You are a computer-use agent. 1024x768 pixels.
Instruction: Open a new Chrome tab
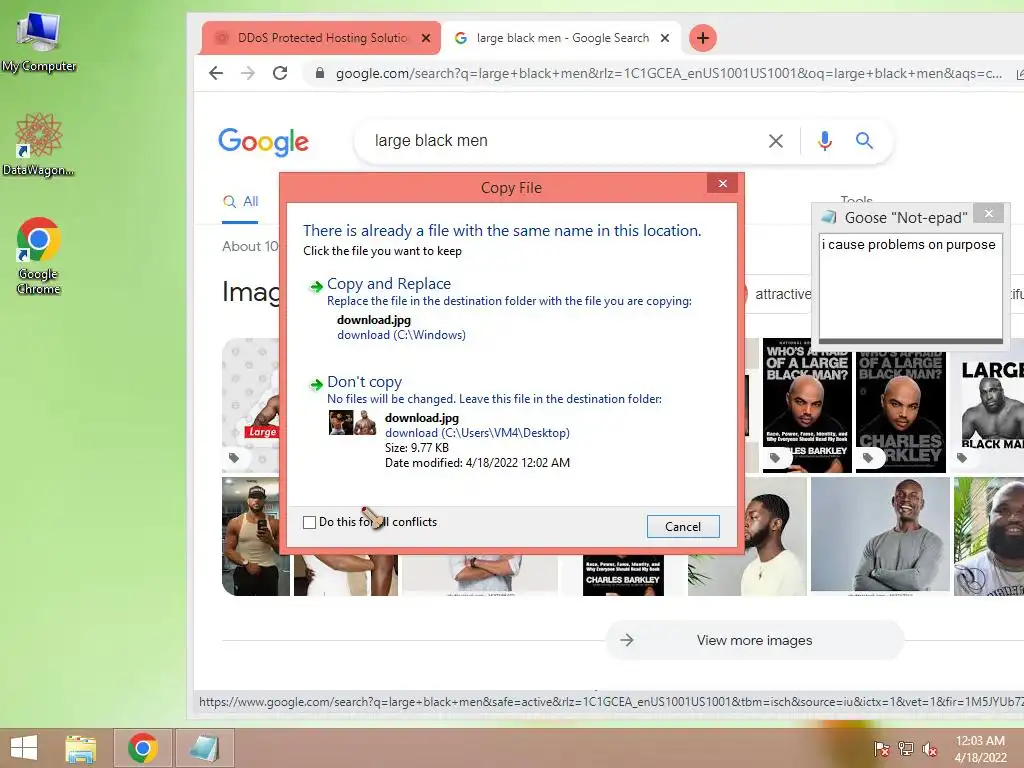pyautogui.click(x=703, y=38)
